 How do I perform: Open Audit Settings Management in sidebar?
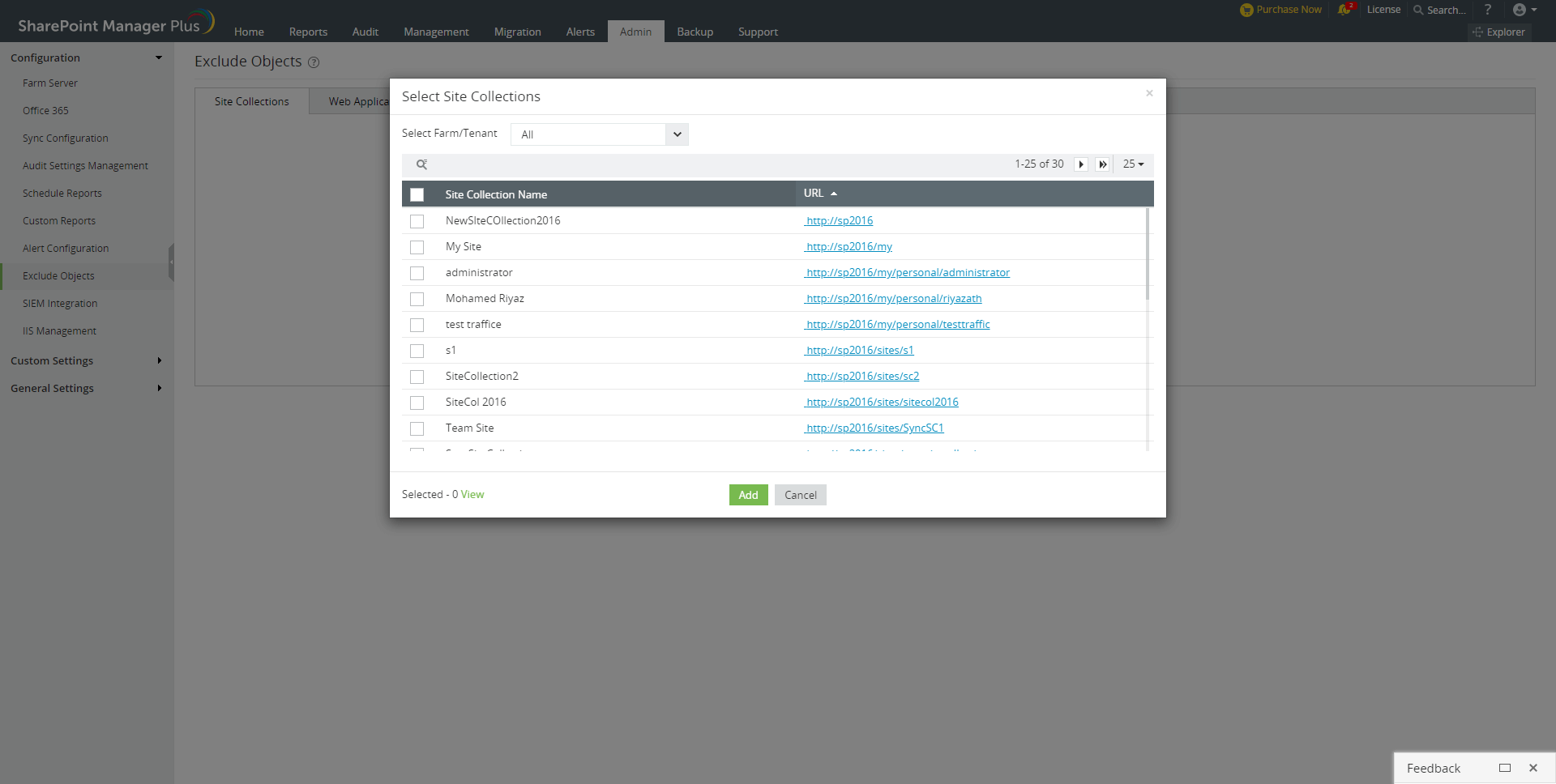[85, 166]
